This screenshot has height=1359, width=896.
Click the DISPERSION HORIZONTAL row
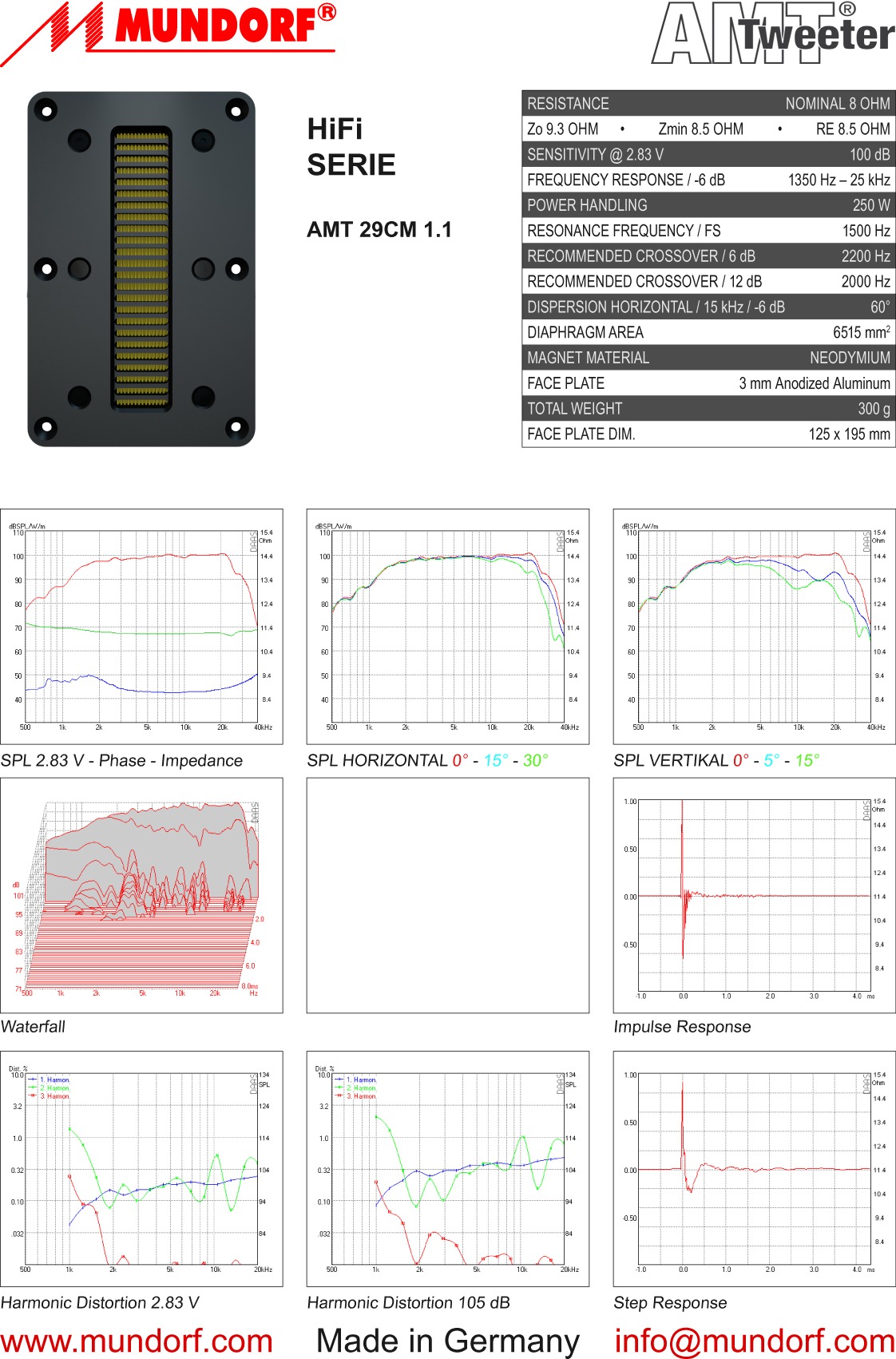(x=708, y=307)
